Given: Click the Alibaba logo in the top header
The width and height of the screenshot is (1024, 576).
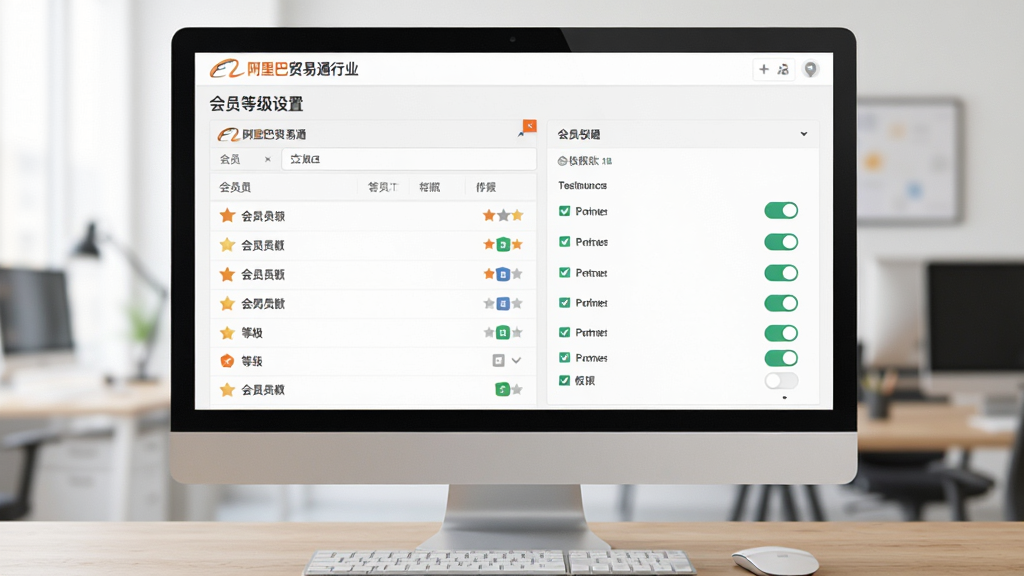Looking at the screenshot, I should point(226,69).
